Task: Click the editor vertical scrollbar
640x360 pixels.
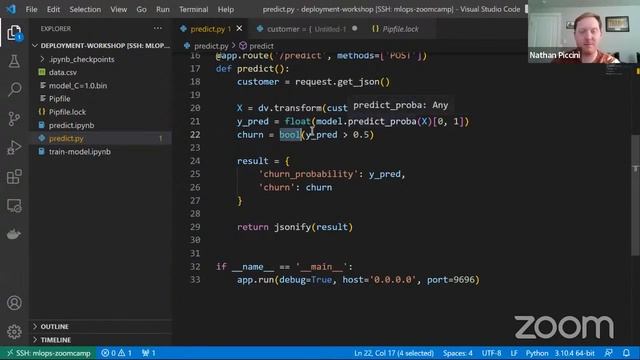Action: [x=636, y=195]
